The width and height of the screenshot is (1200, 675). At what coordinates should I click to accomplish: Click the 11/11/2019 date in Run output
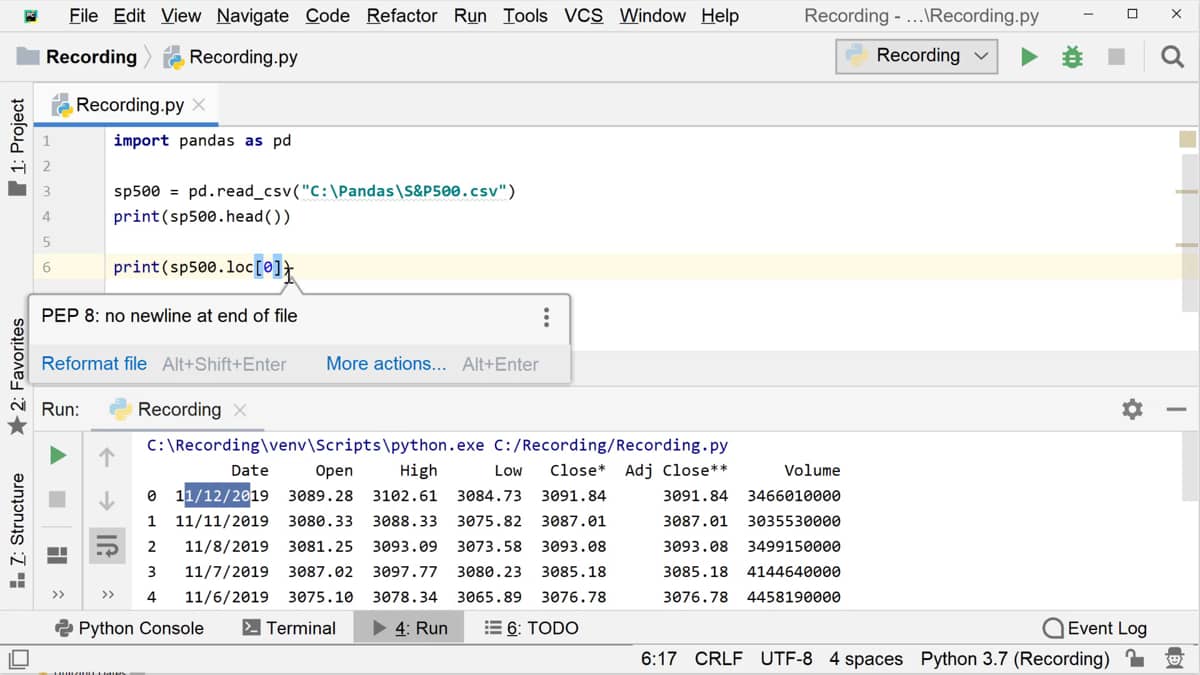(x=221, y=521)
